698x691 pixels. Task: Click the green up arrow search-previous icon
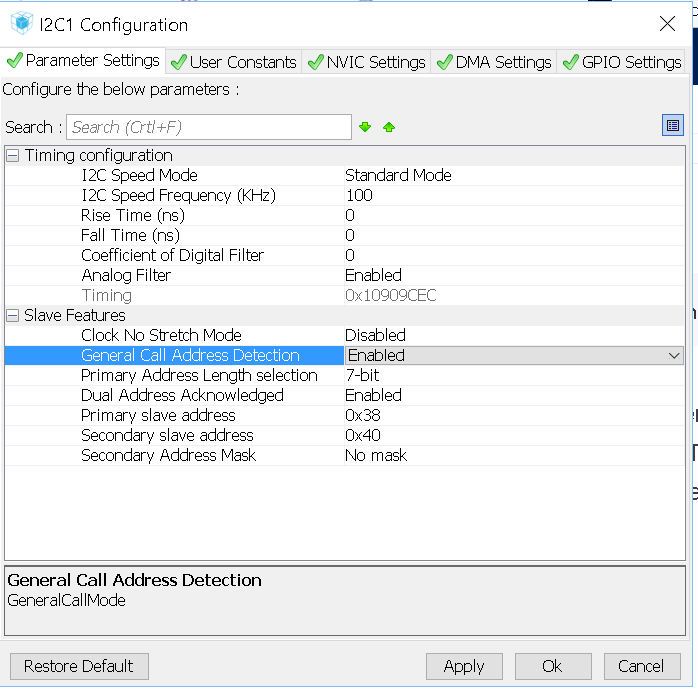click(389, 127)
